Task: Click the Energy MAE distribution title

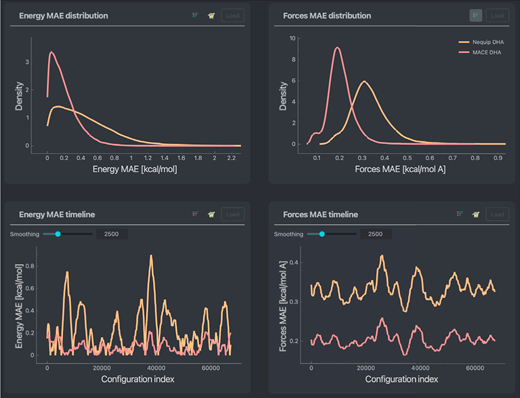Action: click(x=63, y=16)
